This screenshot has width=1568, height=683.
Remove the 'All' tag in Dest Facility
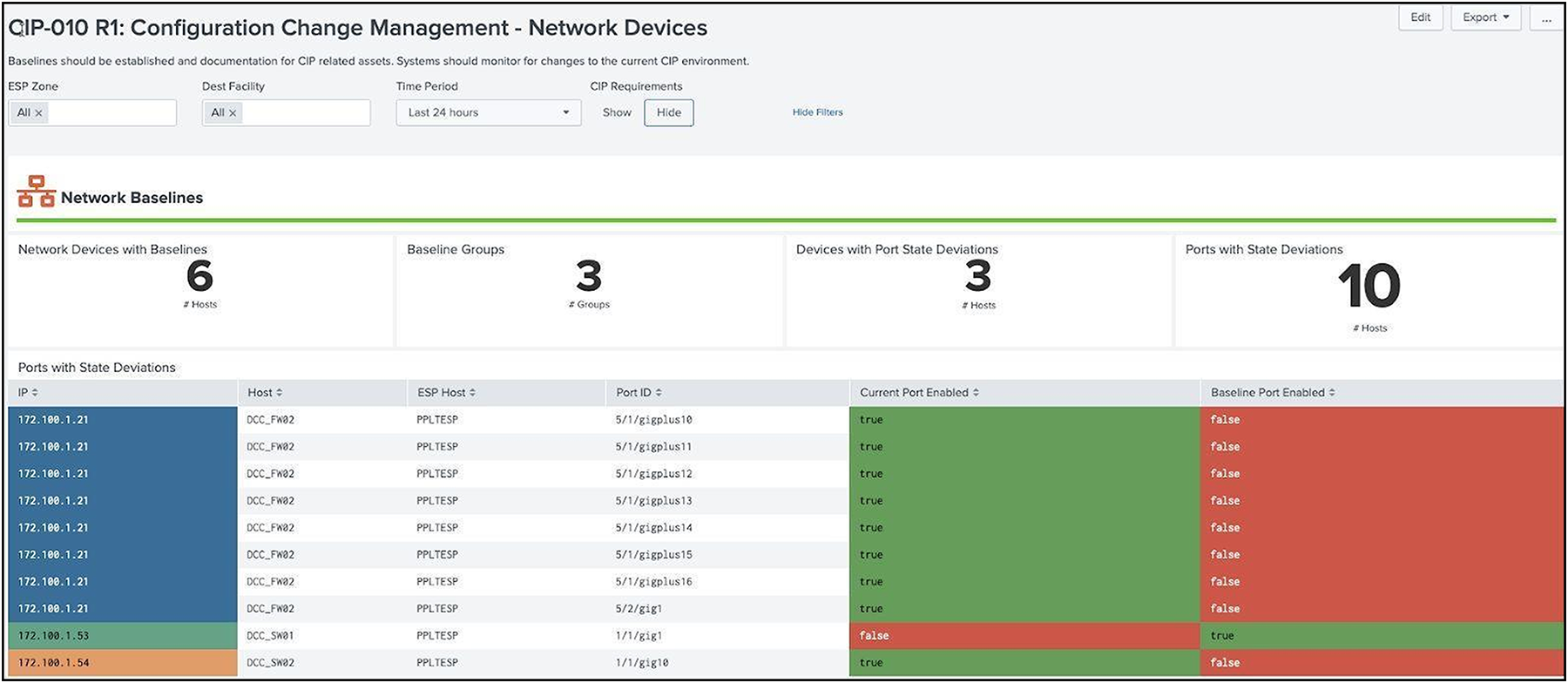click(233, 113)
